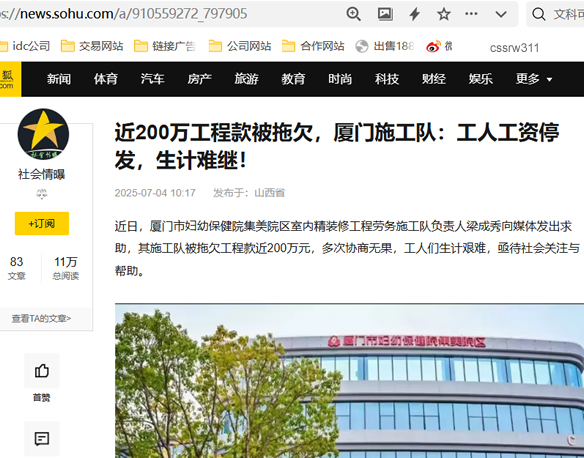Viewport: 584px width, 458px height.
Task: Go to the 科技 navigation tab
Action: [387, 79]
